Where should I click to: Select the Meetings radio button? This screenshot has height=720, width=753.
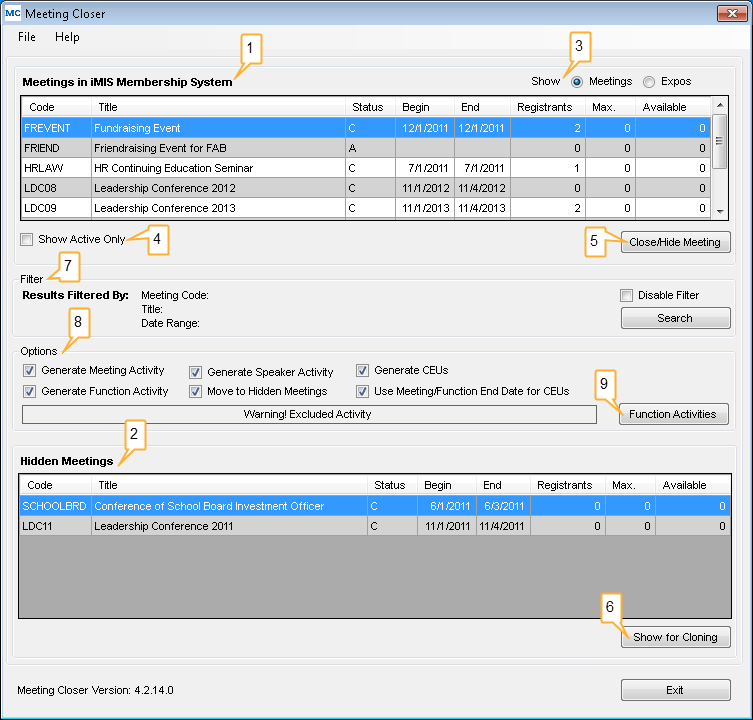coord(577,81)
